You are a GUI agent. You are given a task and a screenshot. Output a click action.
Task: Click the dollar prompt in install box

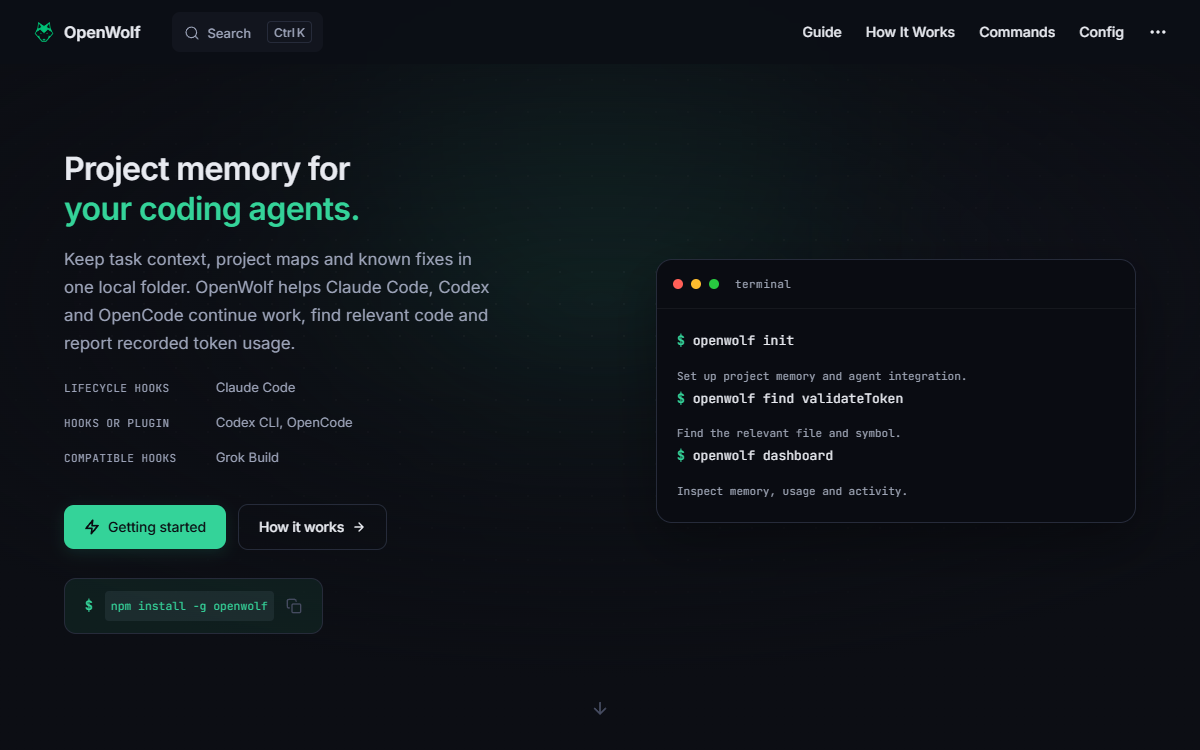click(x=89, y=606)
